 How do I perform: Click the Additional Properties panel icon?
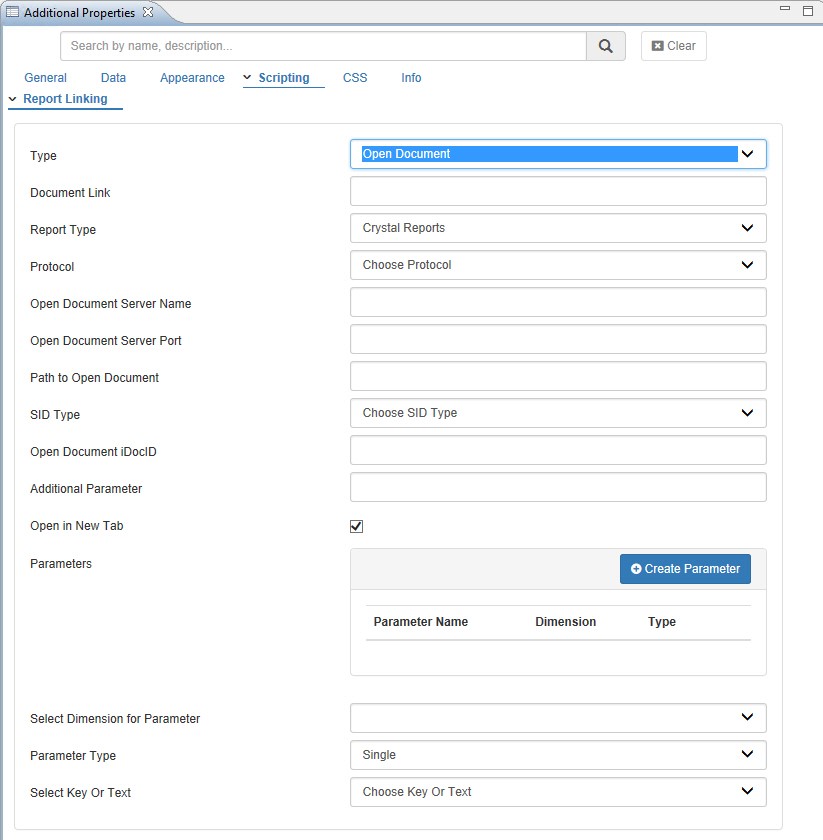(13, 13)
